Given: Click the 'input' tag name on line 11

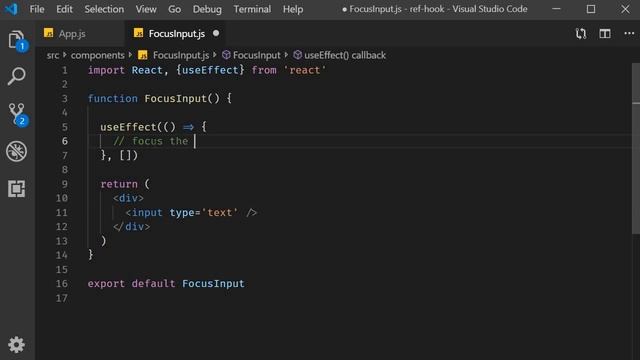Looking at the screenshot, I should click(147, 213).
